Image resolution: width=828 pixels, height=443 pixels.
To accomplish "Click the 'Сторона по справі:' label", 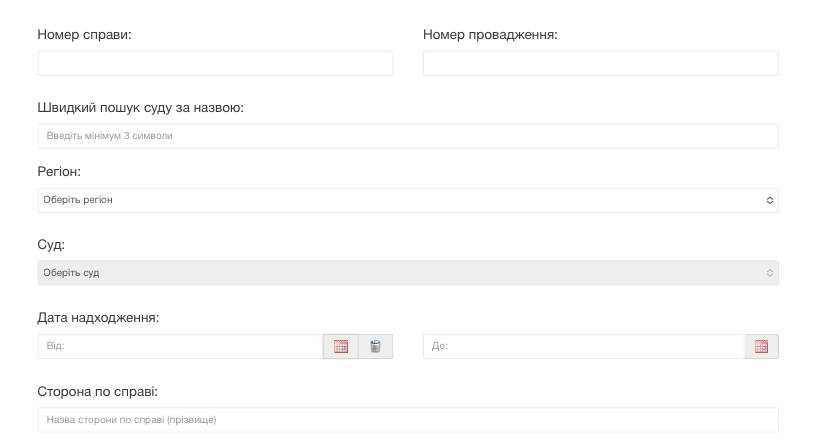I will pos(98,391).
